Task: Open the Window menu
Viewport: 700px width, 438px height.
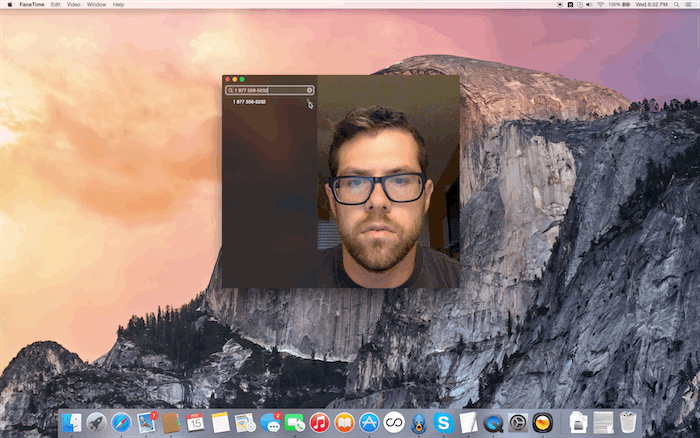Action: click(x=96, y=4)
